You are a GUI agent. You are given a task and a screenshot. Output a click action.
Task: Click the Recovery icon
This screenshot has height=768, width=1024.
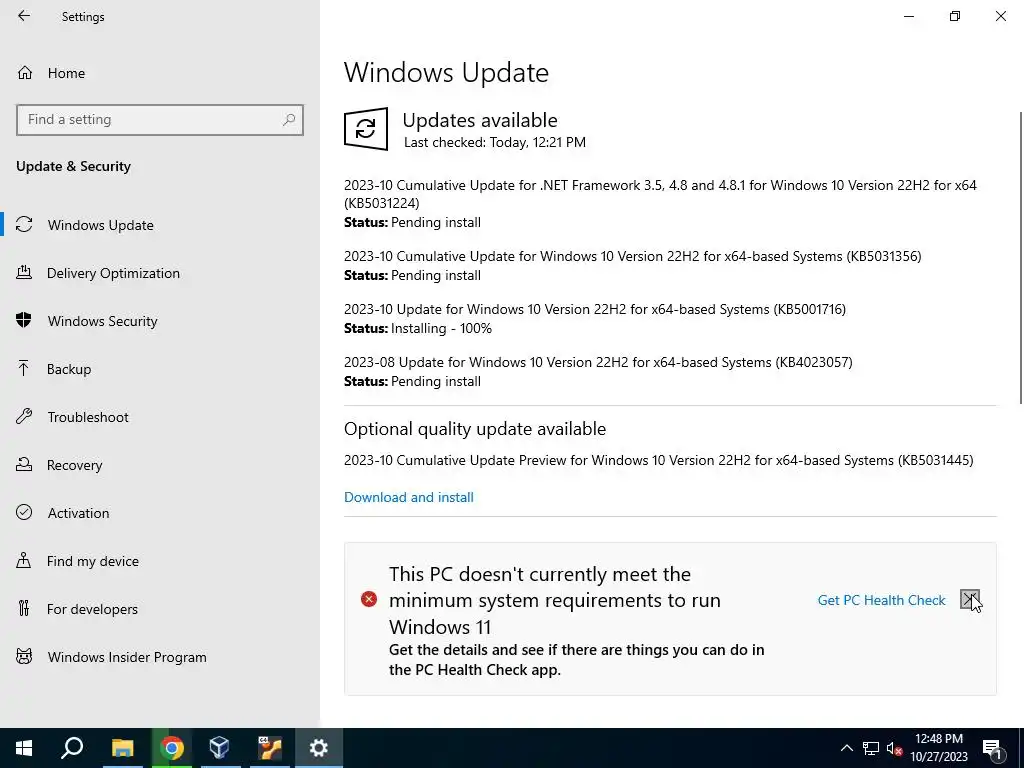point(24,464)
